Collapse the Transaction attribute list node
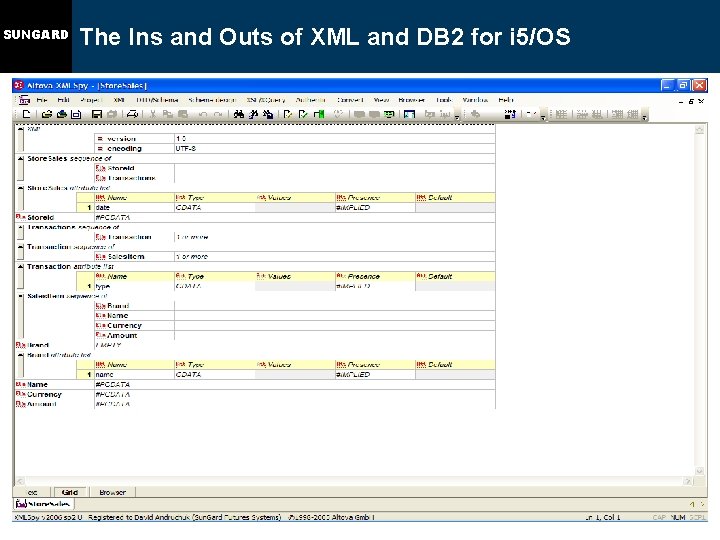This screenshot has height=540, width=720. (21, 267)
